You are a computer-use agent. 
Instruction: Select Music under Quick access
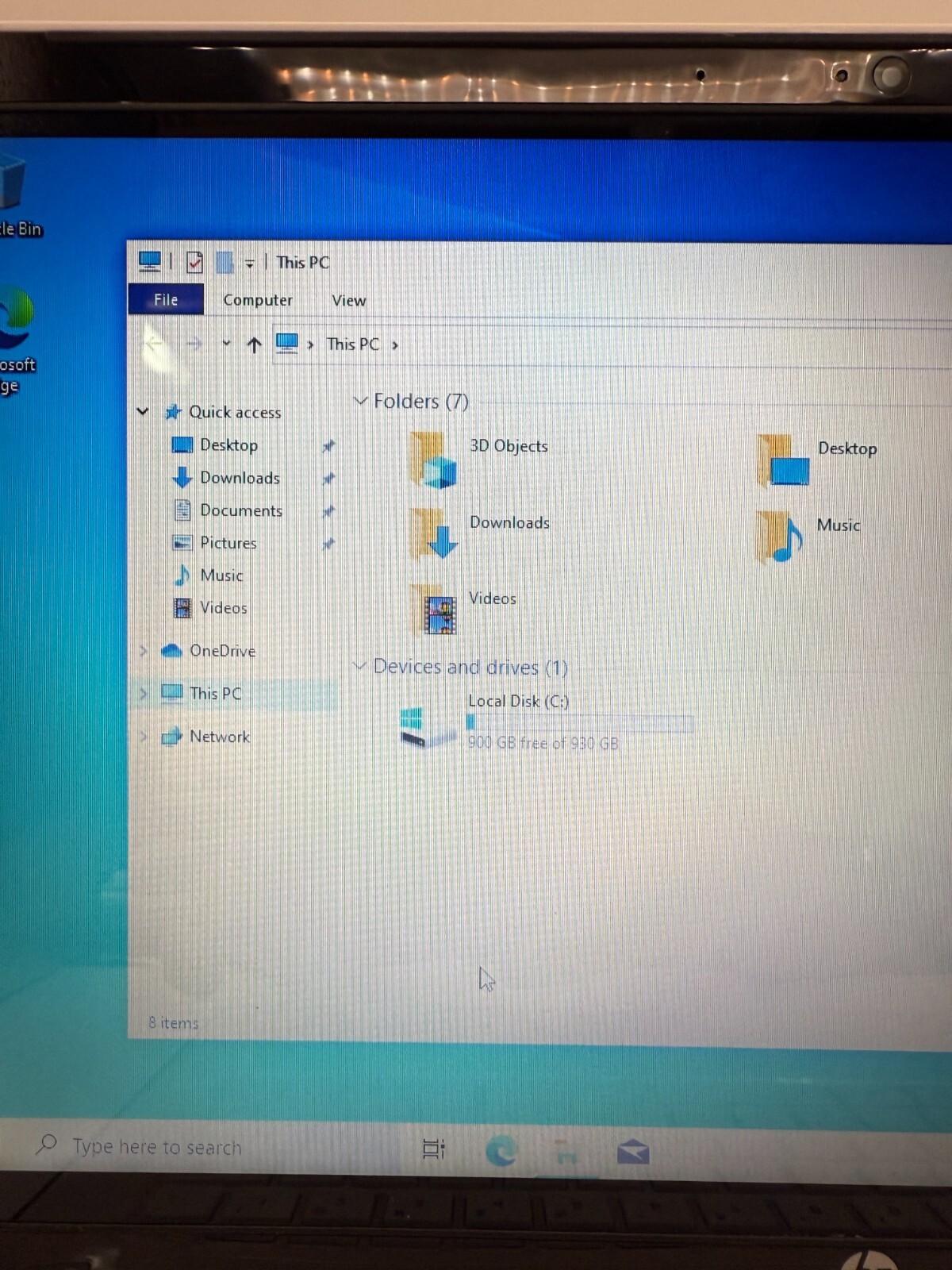221,575
